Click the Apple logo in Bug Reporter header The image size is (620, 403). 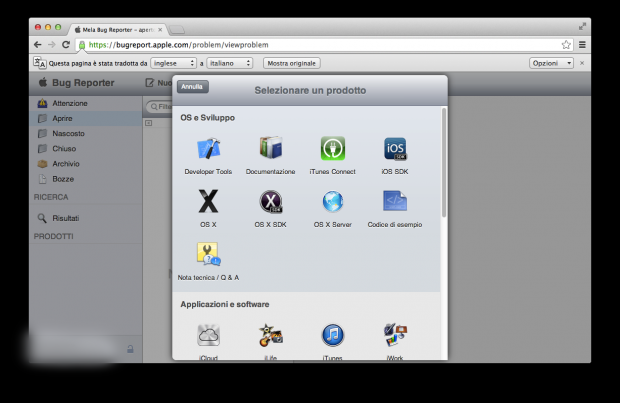pyautogui.click(x=43, y=82)
